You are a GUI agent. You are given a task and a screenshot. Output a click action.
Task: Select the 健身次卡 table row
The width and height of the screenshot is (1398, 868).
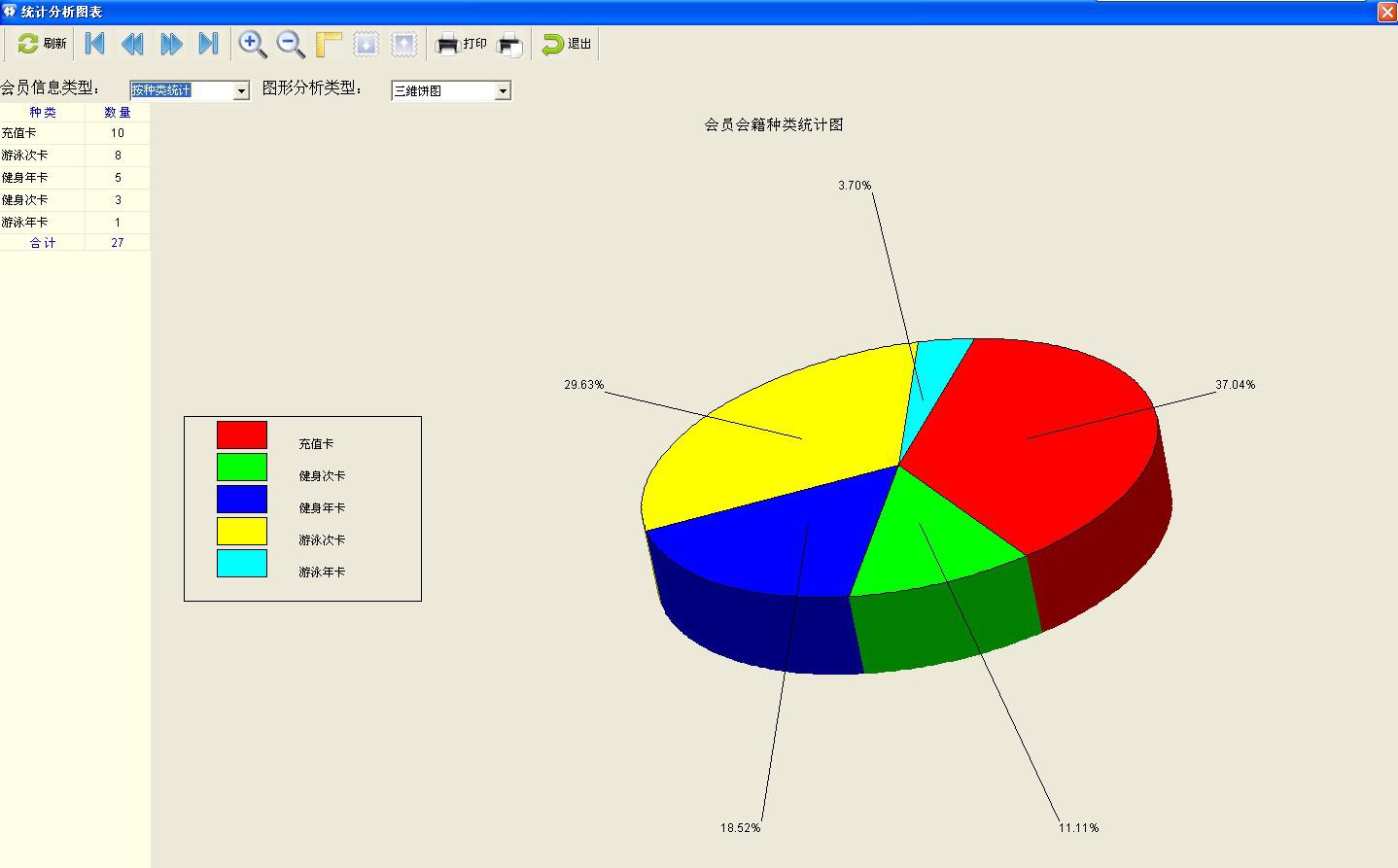[x=75, y=200]
